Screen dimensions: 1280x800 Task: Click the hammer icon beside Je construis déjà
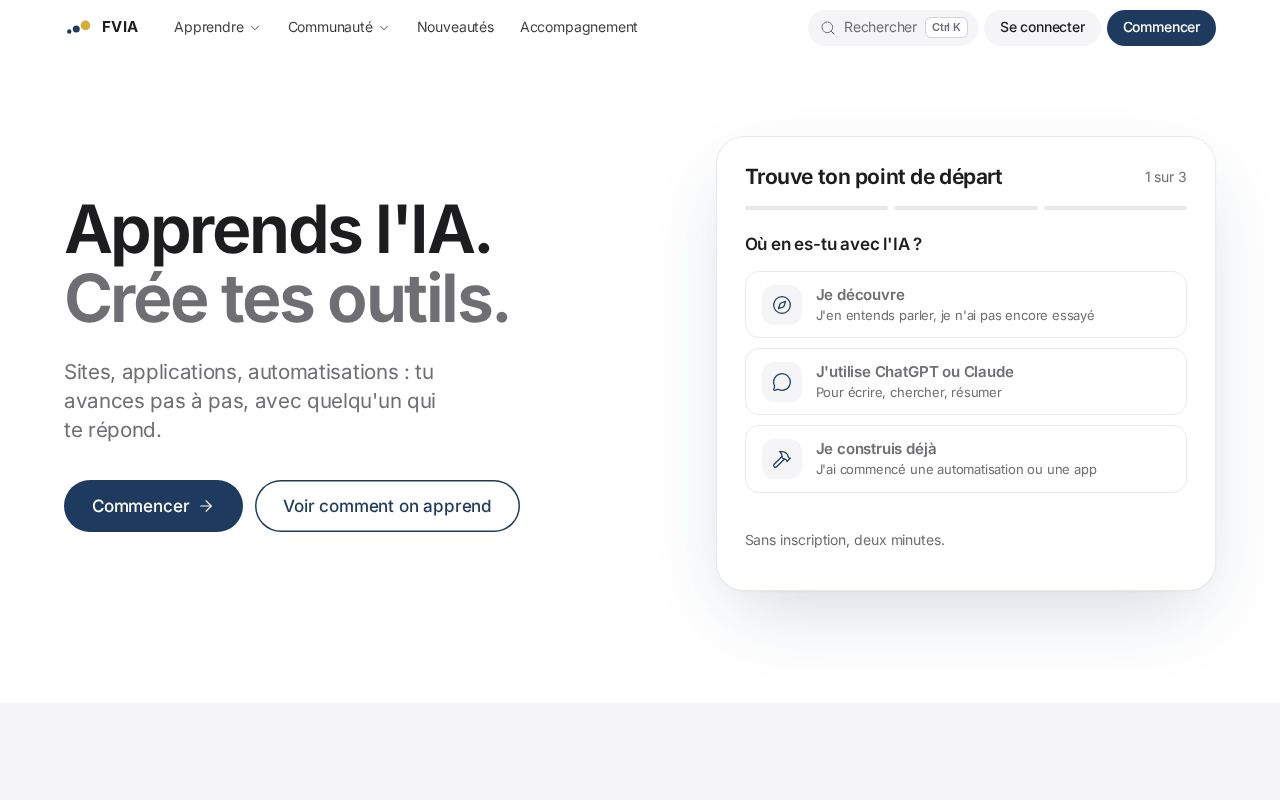[x=782, y=459]
